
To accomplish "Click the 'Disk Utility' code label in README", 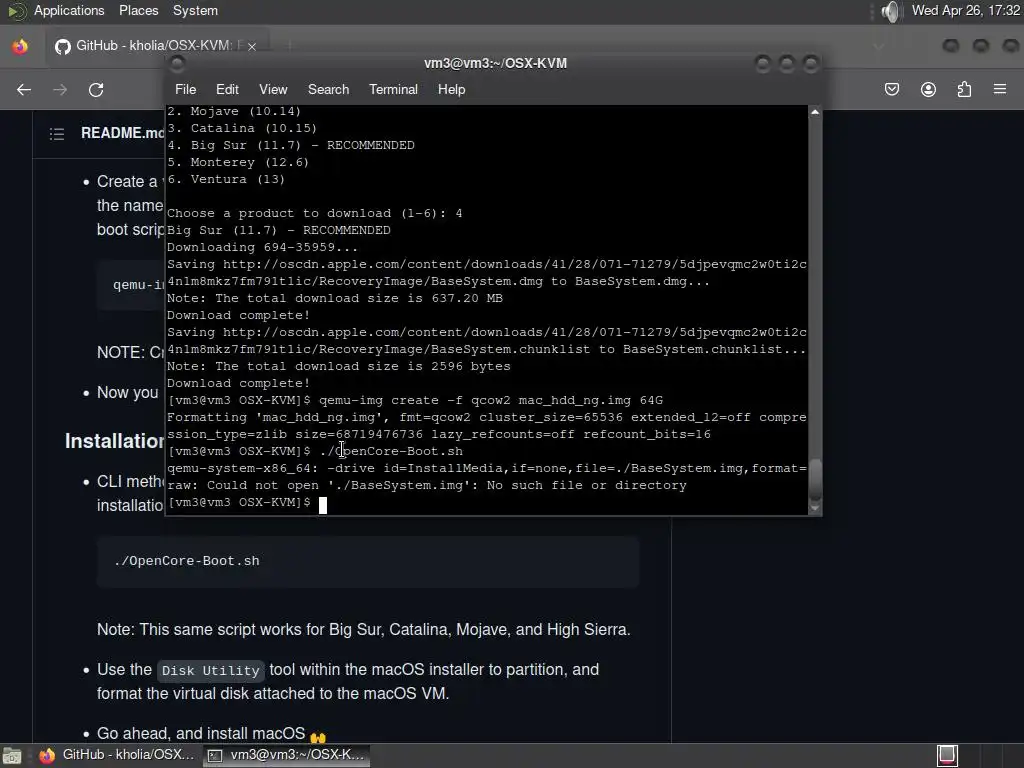I will click(210, 671).
